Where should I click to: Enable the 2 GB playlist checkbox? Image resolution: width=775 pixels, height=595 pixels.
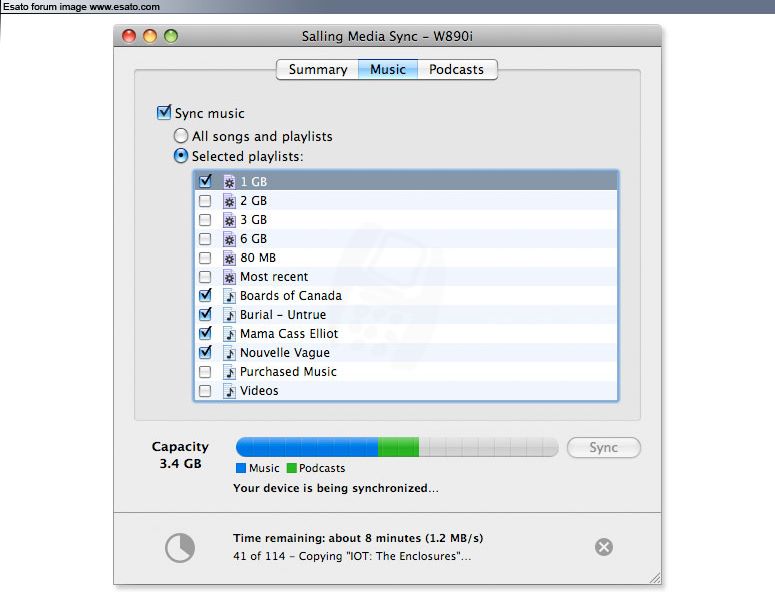click(x=205, y=201)
